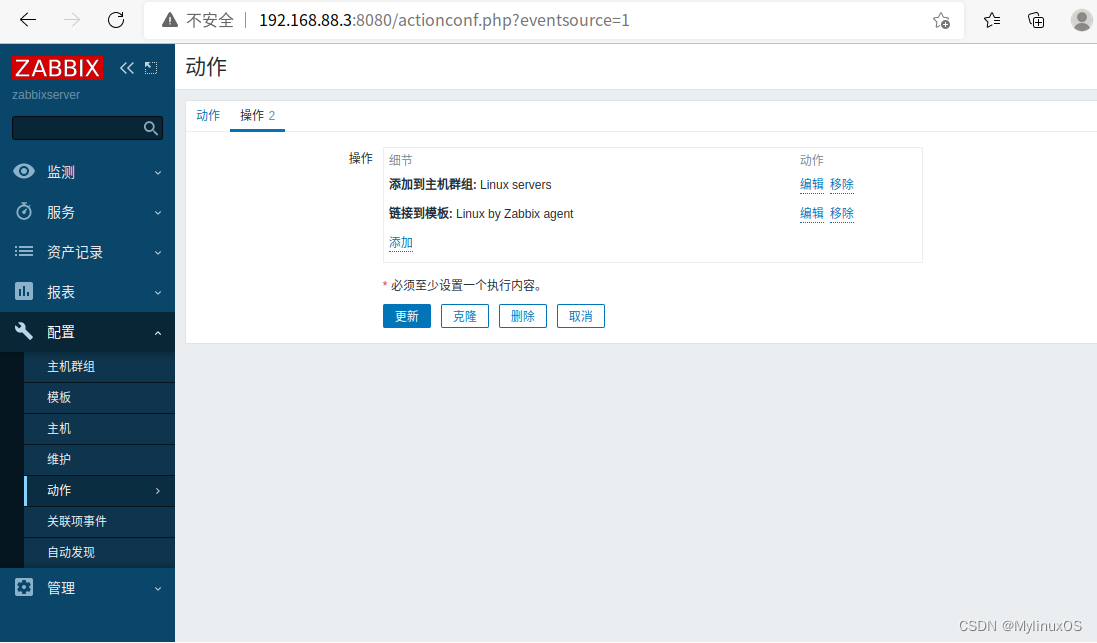
Task: Click the sidebar search magnifier icon
Action: point(150,128)
